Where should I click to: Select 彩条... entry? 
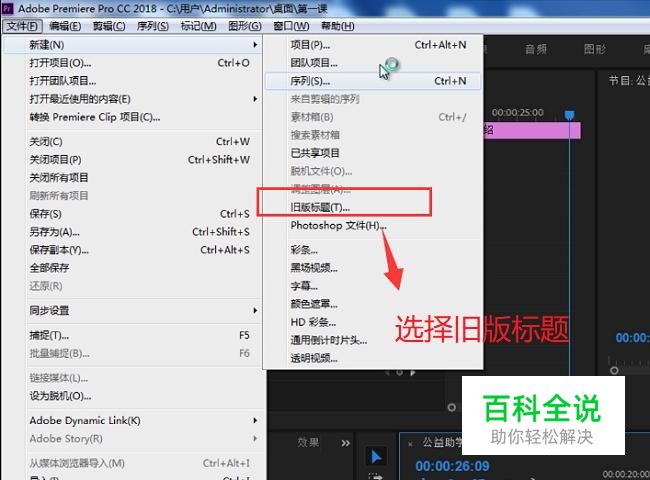(x=373, y=250)
